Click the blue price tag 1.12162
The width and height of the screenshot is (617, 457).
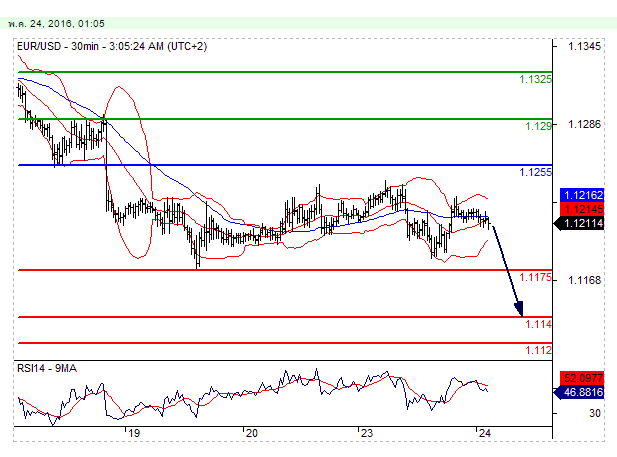pyautogui.click(x=582, y=195)
